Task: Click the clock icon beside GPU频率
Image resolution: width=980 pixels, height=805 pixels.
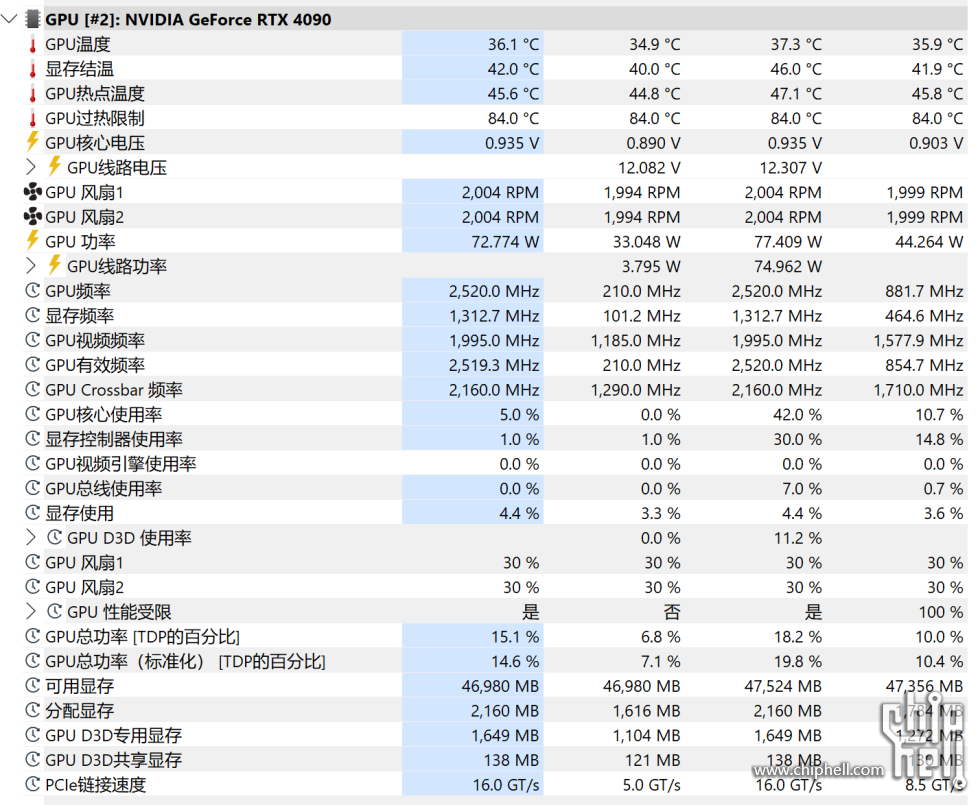Action: pyautogui.click(x=32, y=291)
